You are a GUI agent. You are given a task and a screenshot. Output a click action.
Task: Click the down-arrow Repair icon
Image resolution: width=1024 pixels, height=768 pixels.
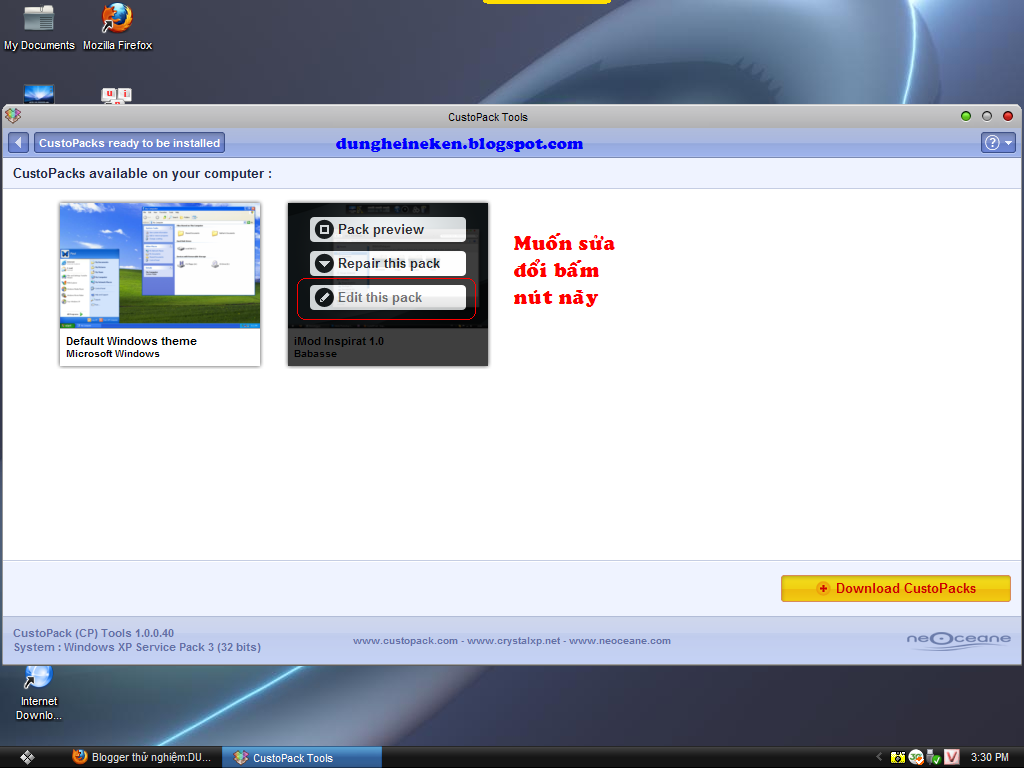(x=324, y=263)
